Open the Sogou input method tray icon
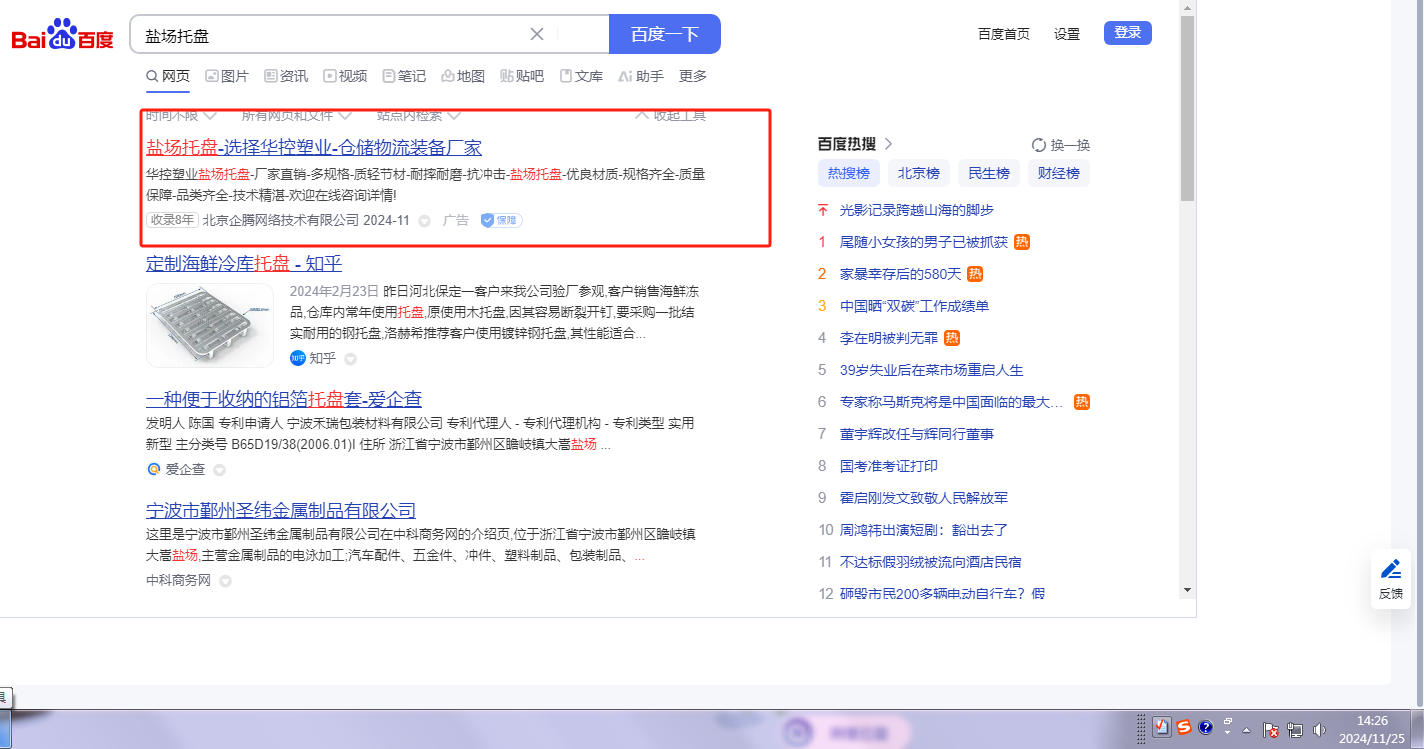Screen dimensions: 1424x749 click(1184, 727)
